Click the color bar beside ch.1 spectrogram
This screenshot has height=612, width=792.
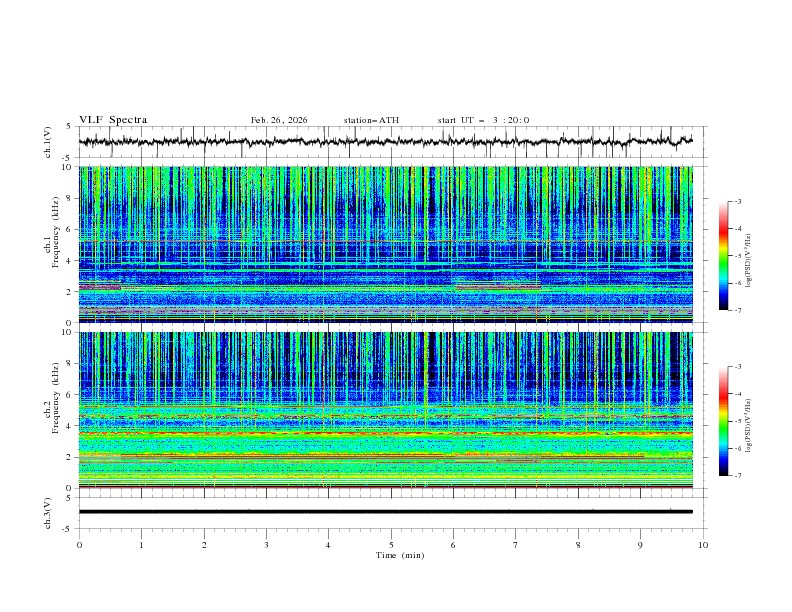click(723, 256)
